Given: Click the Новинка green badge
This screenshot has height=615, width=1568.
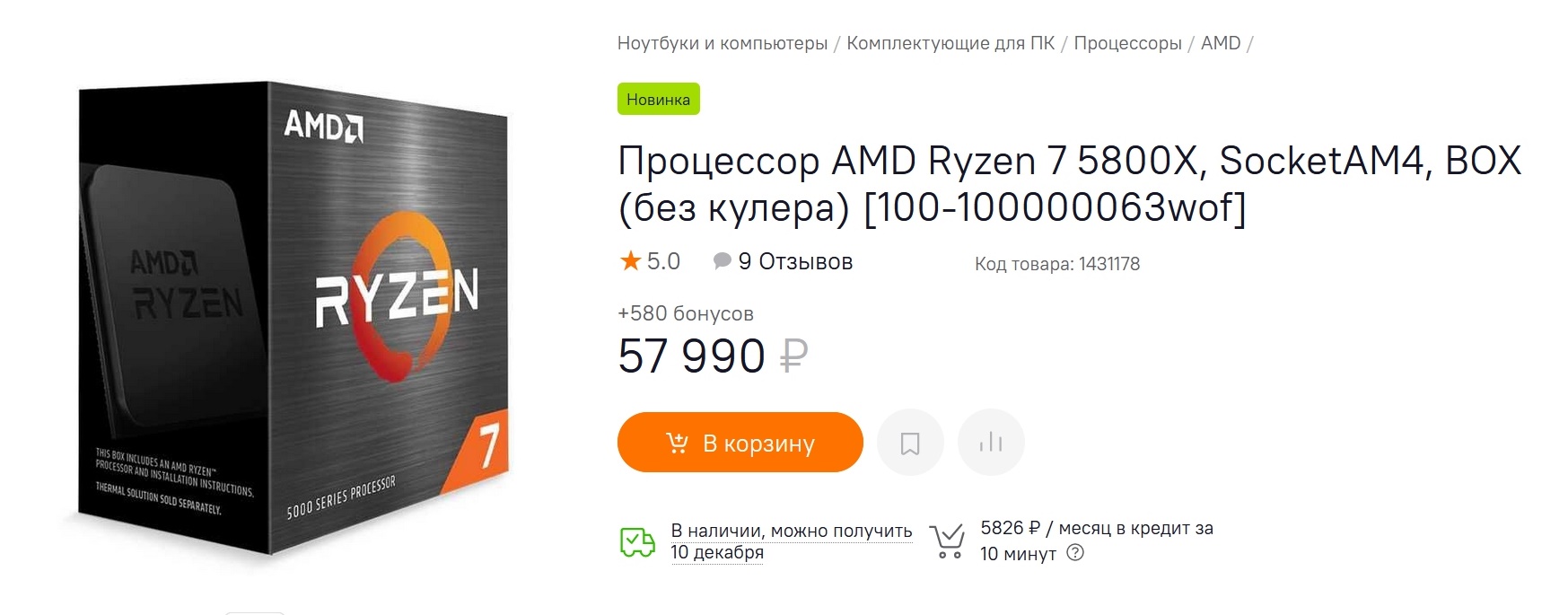Looking at the screenshot, I should 658,100.
